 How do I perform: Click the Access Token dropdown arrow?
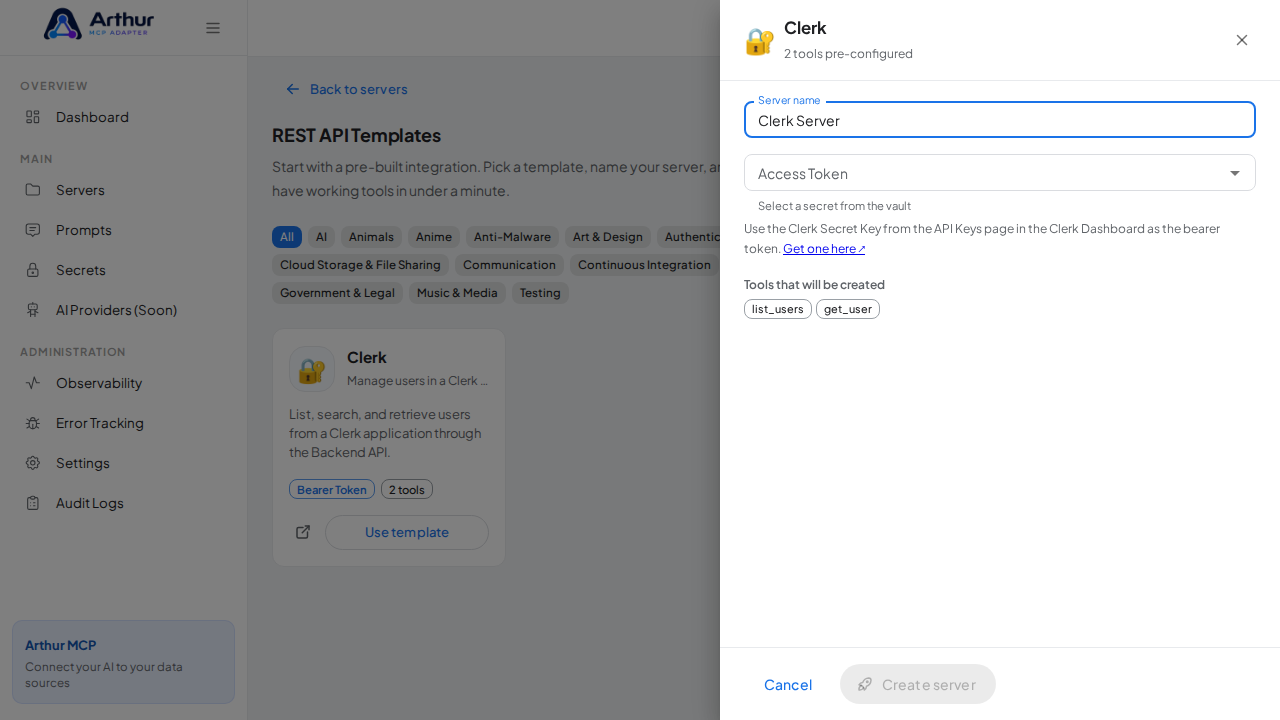(x=1235, y=173)
